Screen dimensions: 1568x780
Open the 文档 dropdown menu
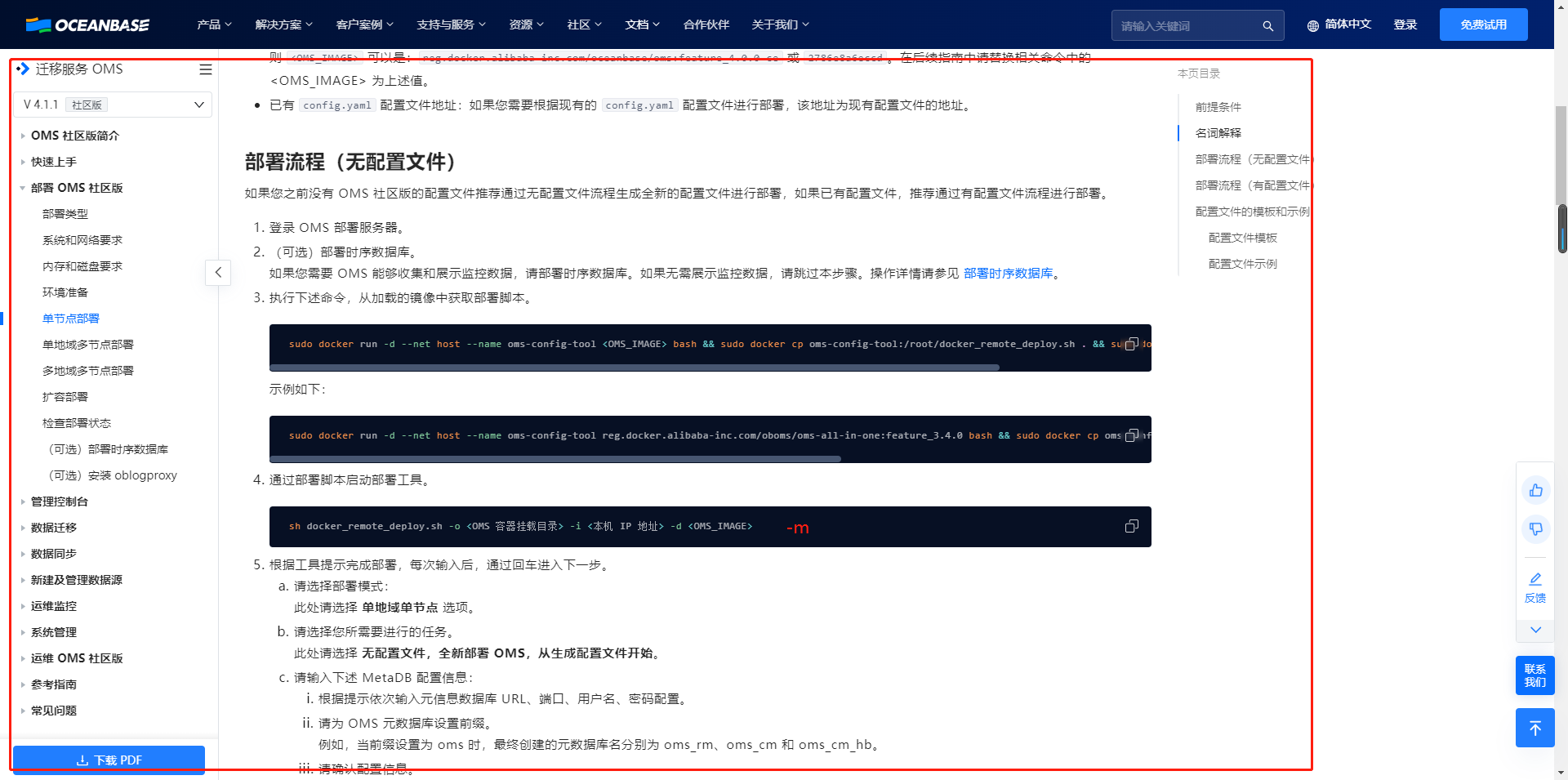tap(642, 25)
